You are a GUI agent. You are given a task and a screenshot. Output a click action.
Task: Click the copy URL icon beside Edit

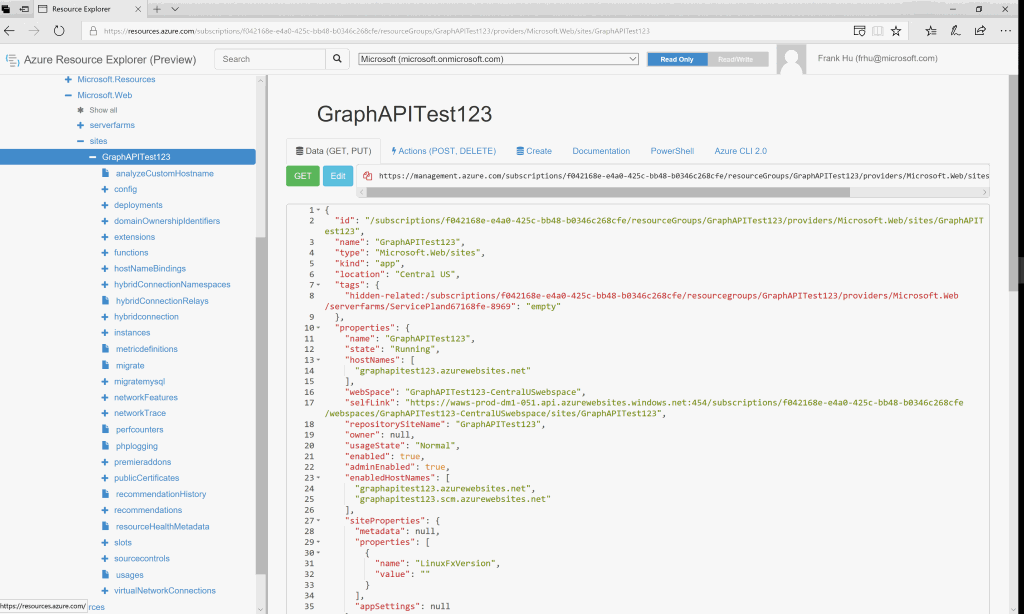(368, 176)
